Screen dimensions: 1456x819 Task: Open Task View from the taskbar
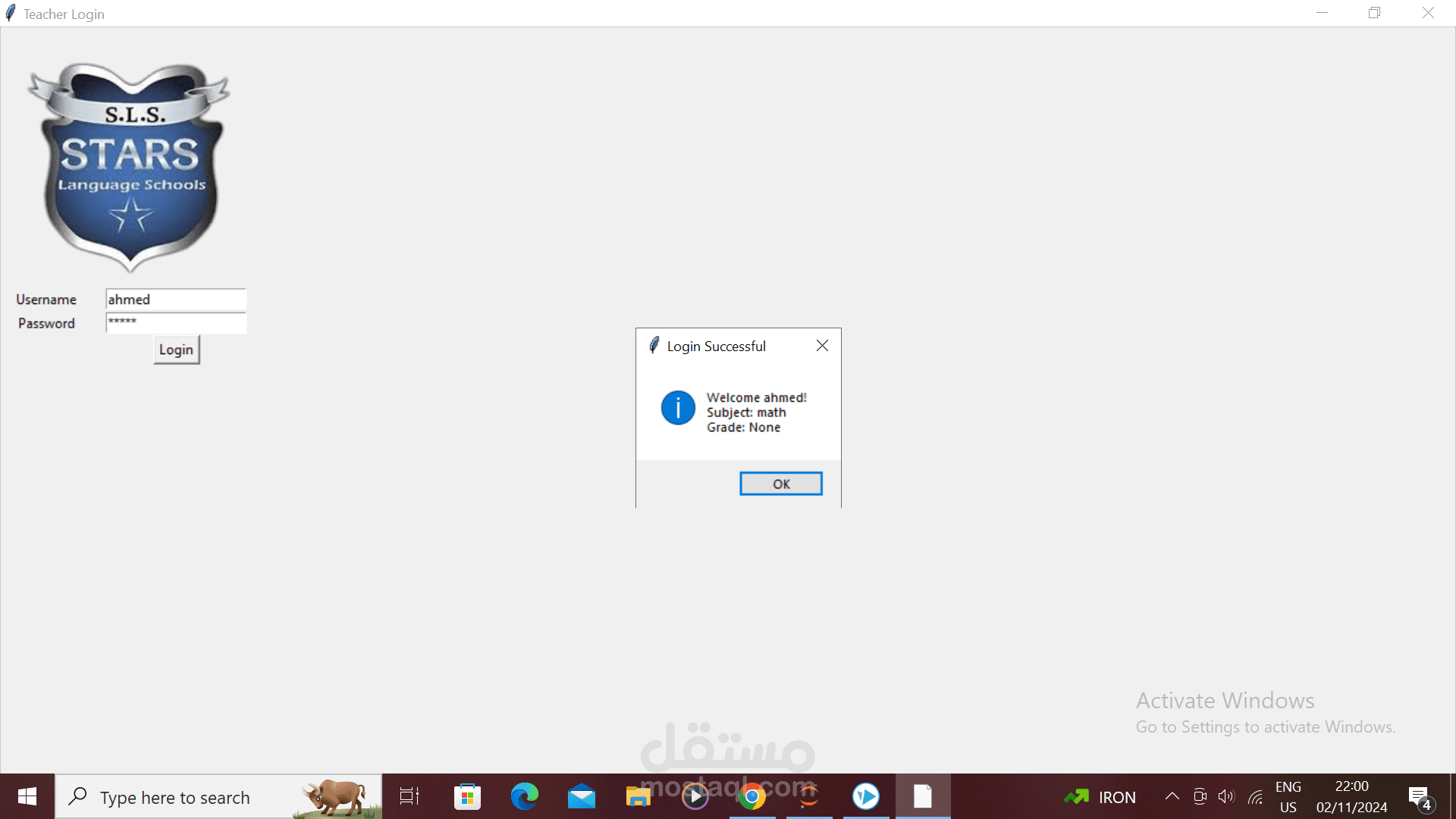click(409, 796)
